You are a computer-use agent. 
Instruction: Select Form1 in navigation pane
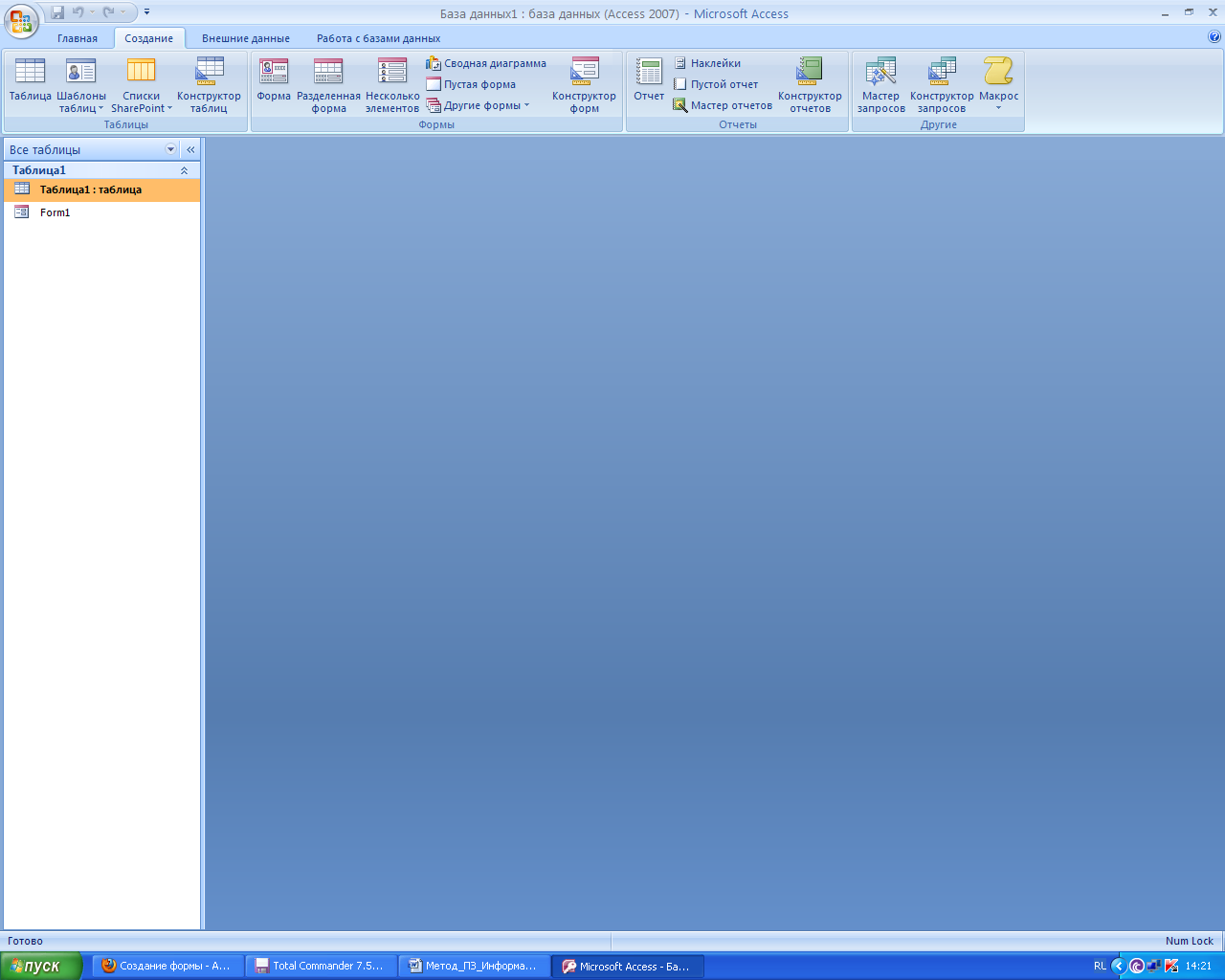pos(102,212)
